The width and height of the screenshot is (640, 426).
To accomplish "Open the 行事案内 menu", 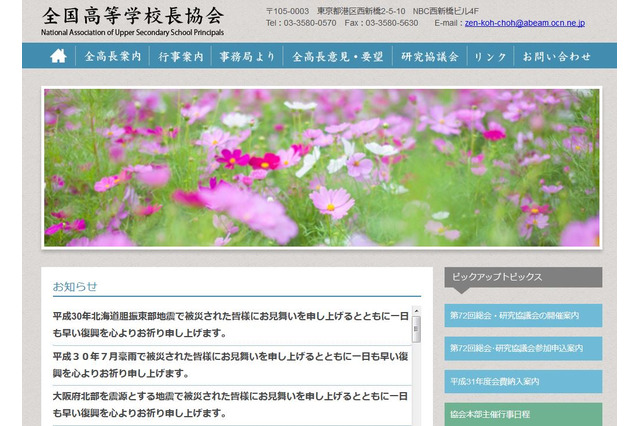I will (x=180, y=56).
